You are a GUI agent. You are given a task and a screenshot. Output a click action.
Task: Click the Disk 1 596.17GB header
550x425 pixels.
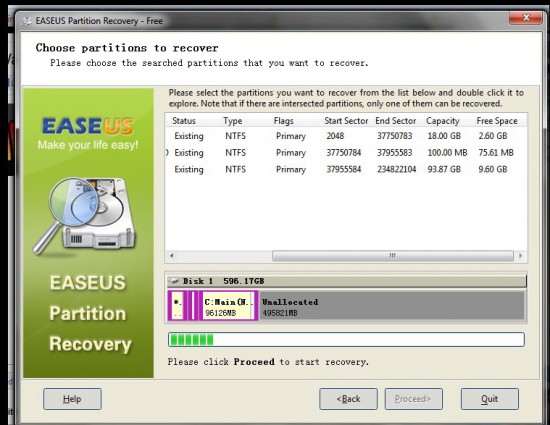click(x=347, y=281)
